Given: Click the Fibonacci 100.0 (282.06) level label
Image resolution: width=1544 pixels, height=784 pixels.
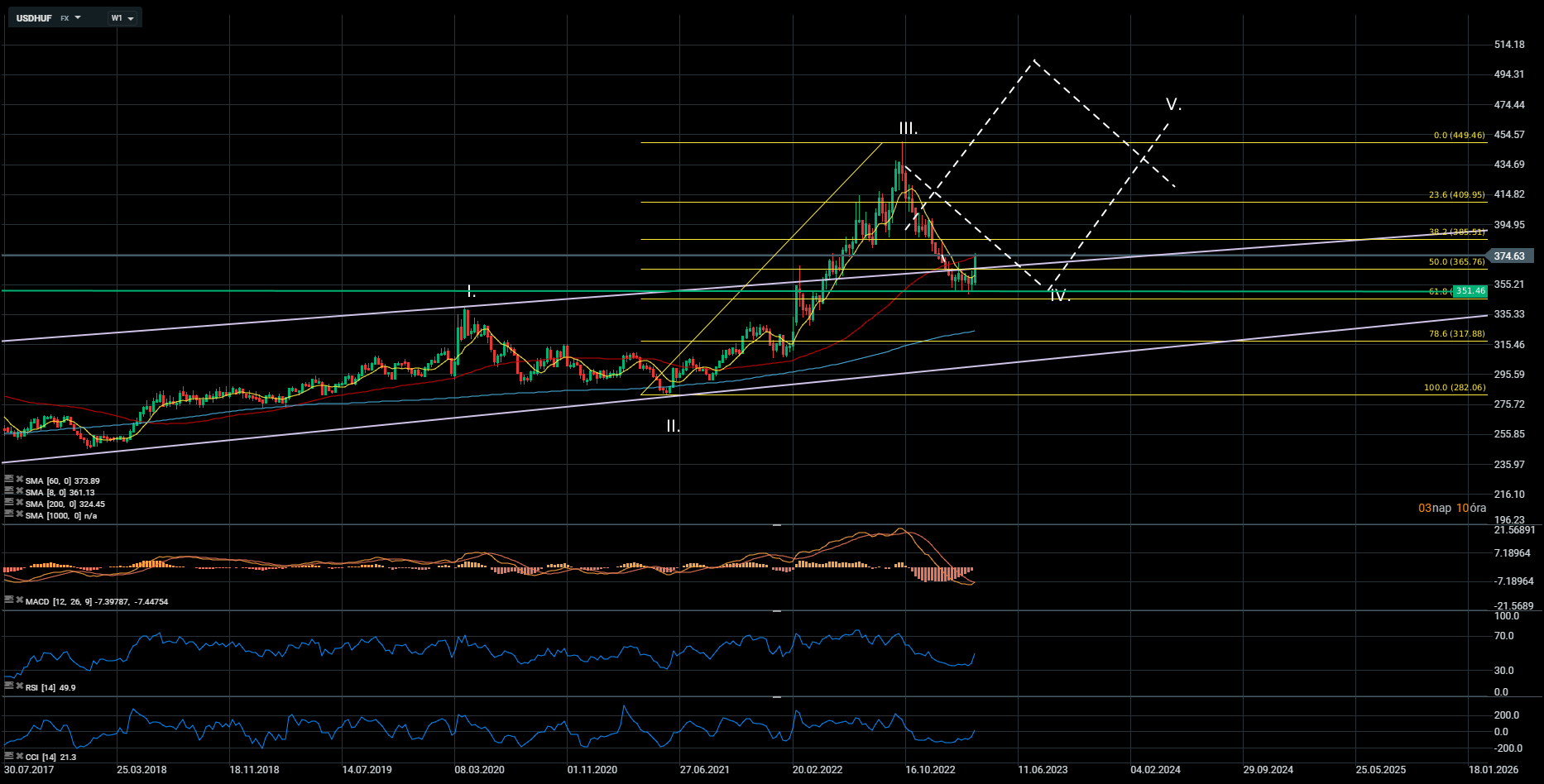Looking at the screenshot, I should point(1455,387).
